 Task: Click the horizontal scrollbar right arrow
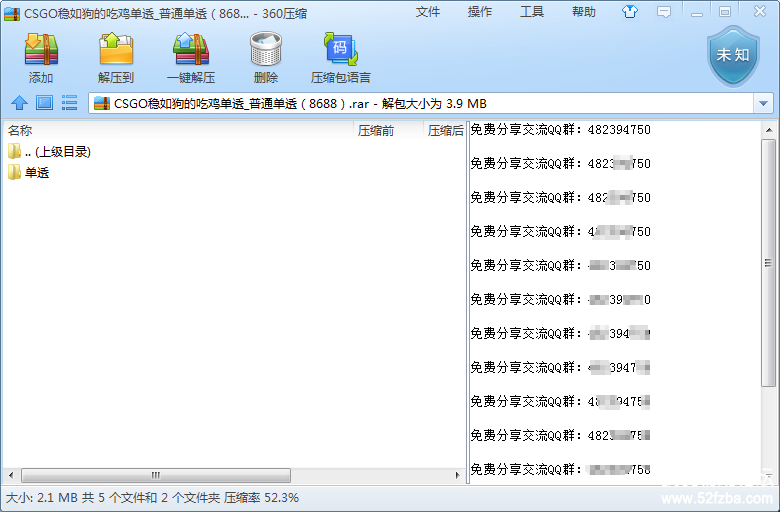pyautogui.click(x=458, y=475)
